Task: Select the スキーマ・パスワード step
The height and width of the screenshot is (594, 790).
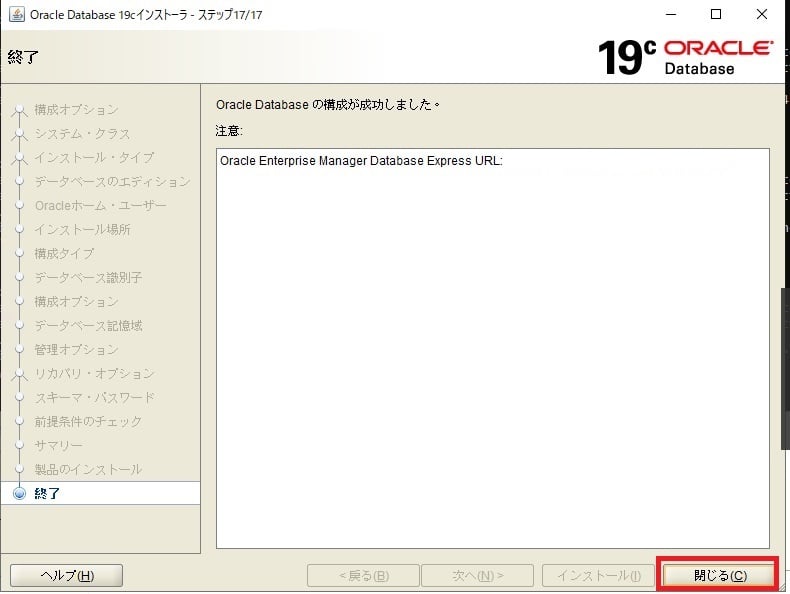Action: point(94,397)
